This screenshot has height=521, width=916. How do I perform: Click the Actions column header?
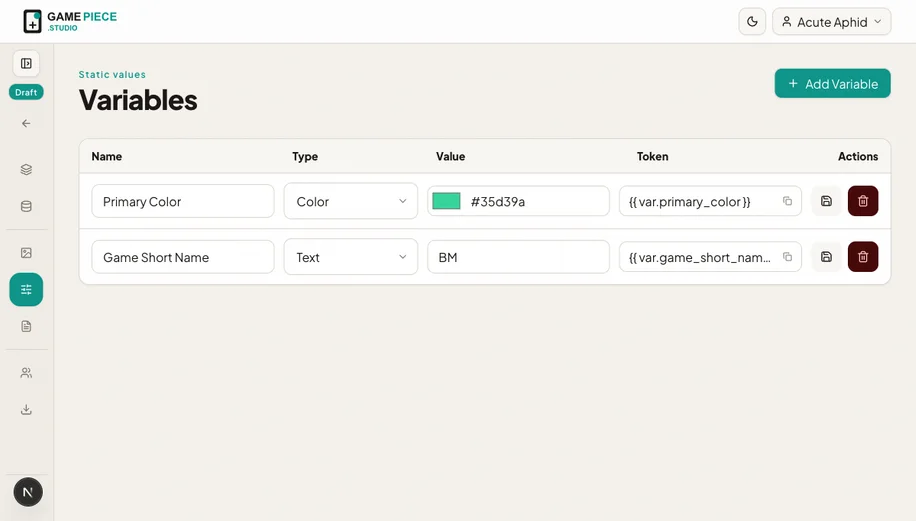[858, 157]
